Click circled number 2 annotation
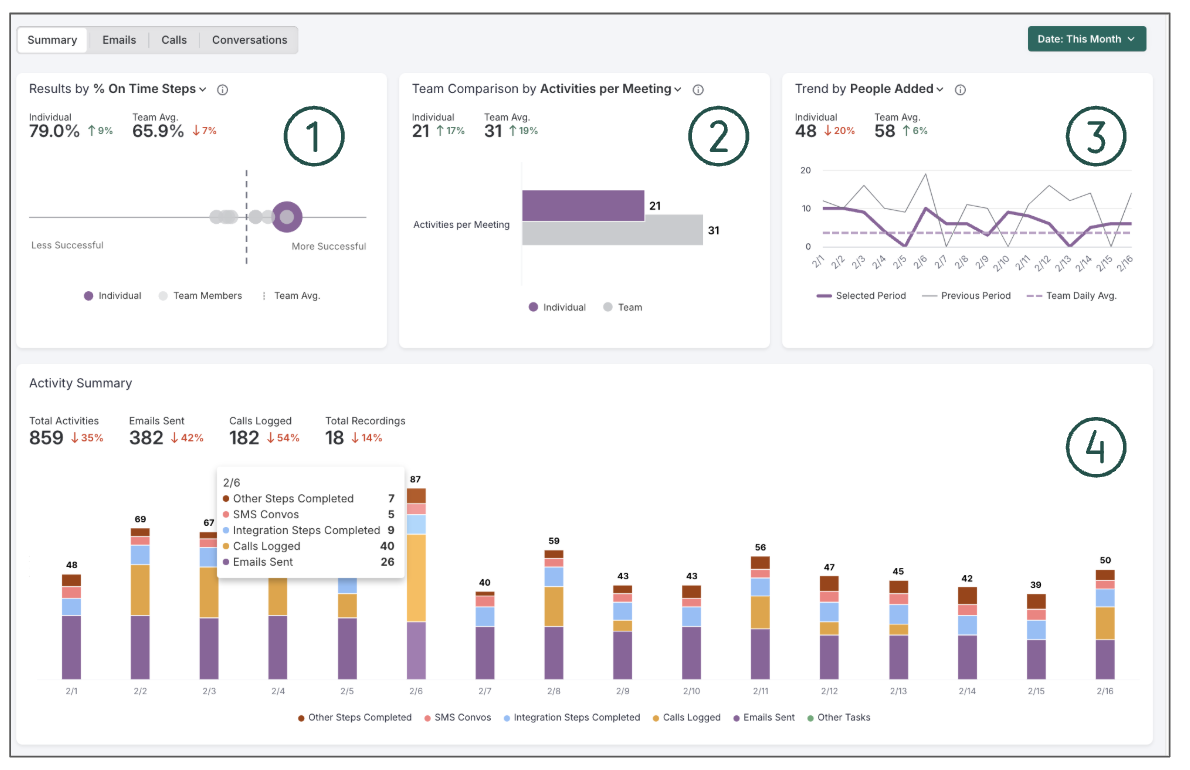The height and width of the screenshot is (770, 1190). click(718, 136)
